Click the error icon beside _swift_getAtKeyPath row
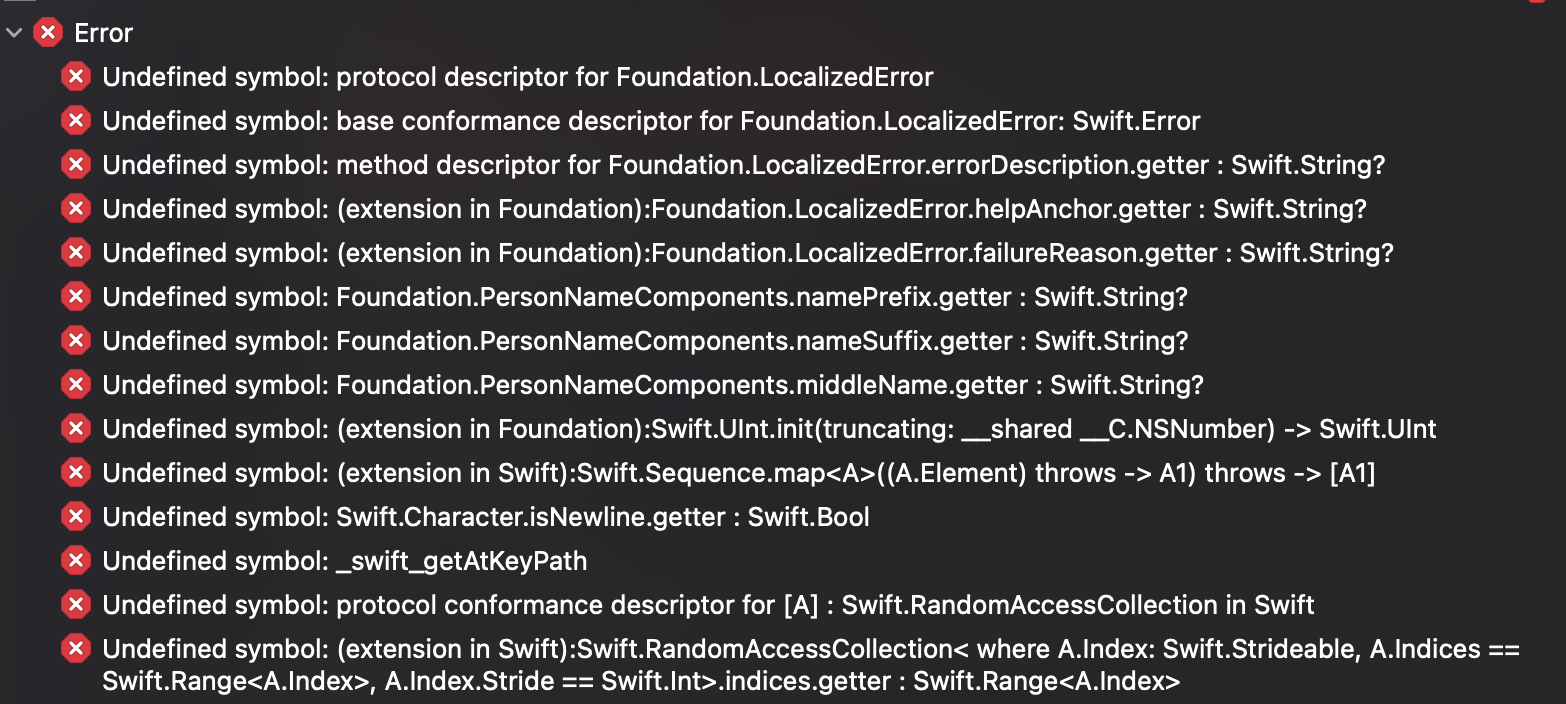Screen dimensions: 1566x704 tap(76, 560)
